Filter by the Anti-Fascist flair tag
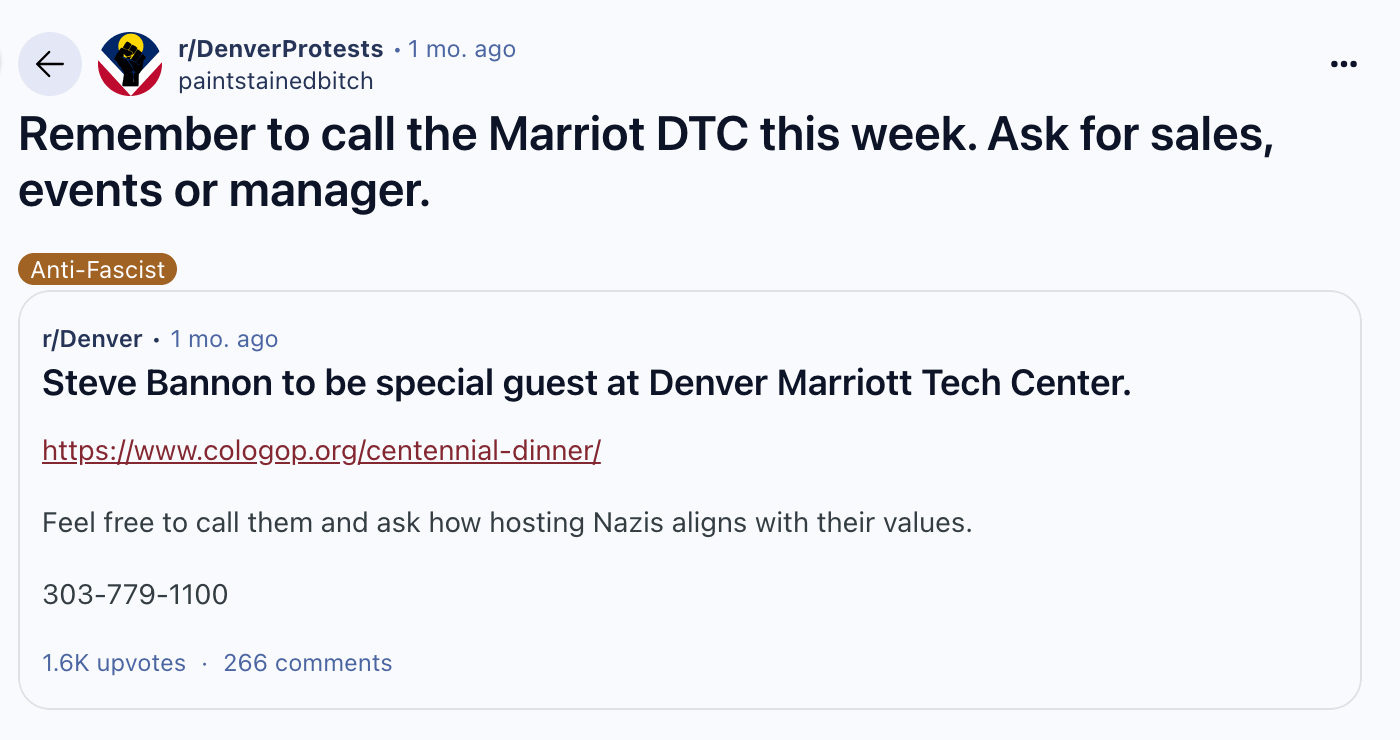Viewport: 1400px width, 740px height. pos(98,269)
